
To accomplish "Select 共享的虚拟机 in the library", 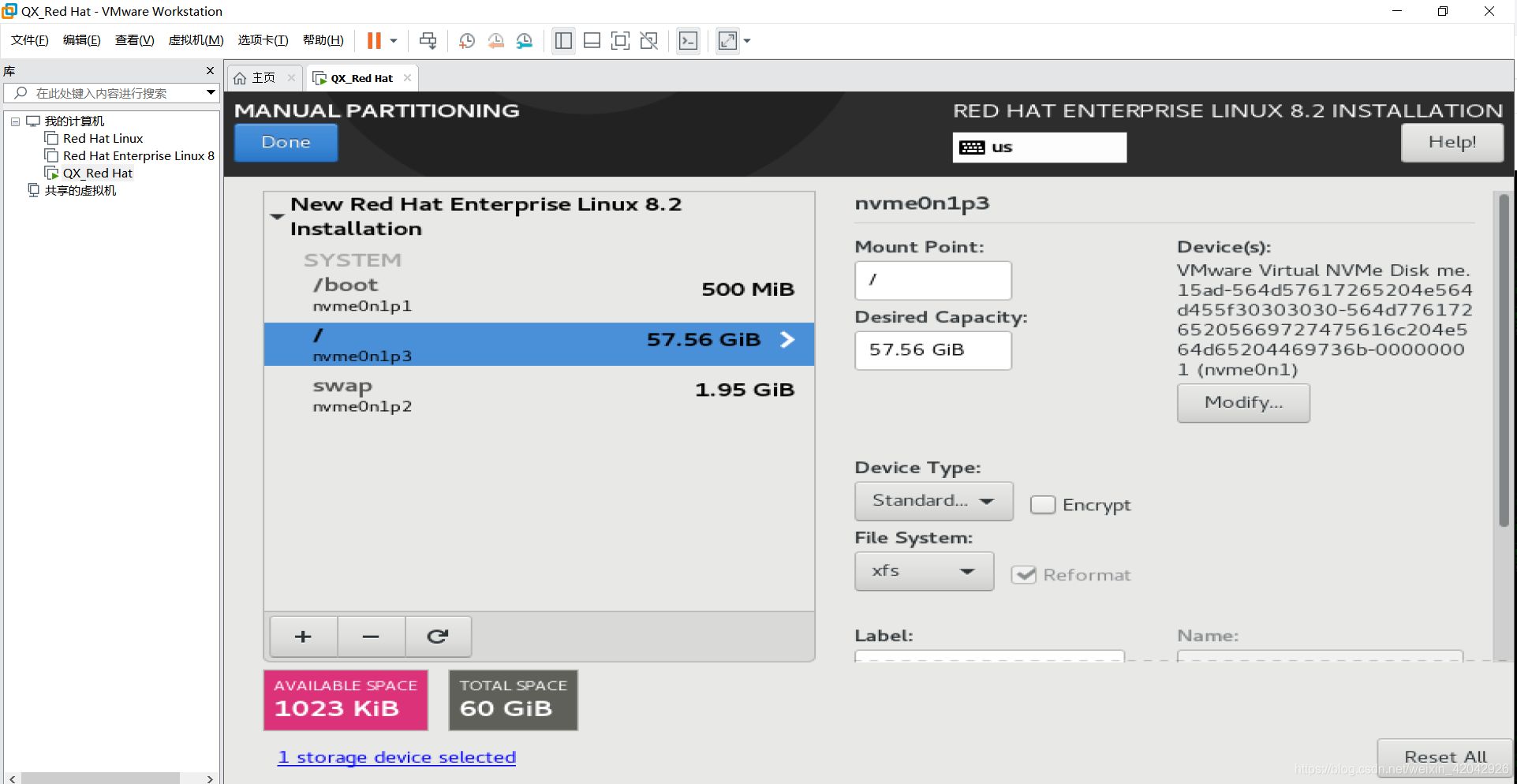I will coord(80,190).
